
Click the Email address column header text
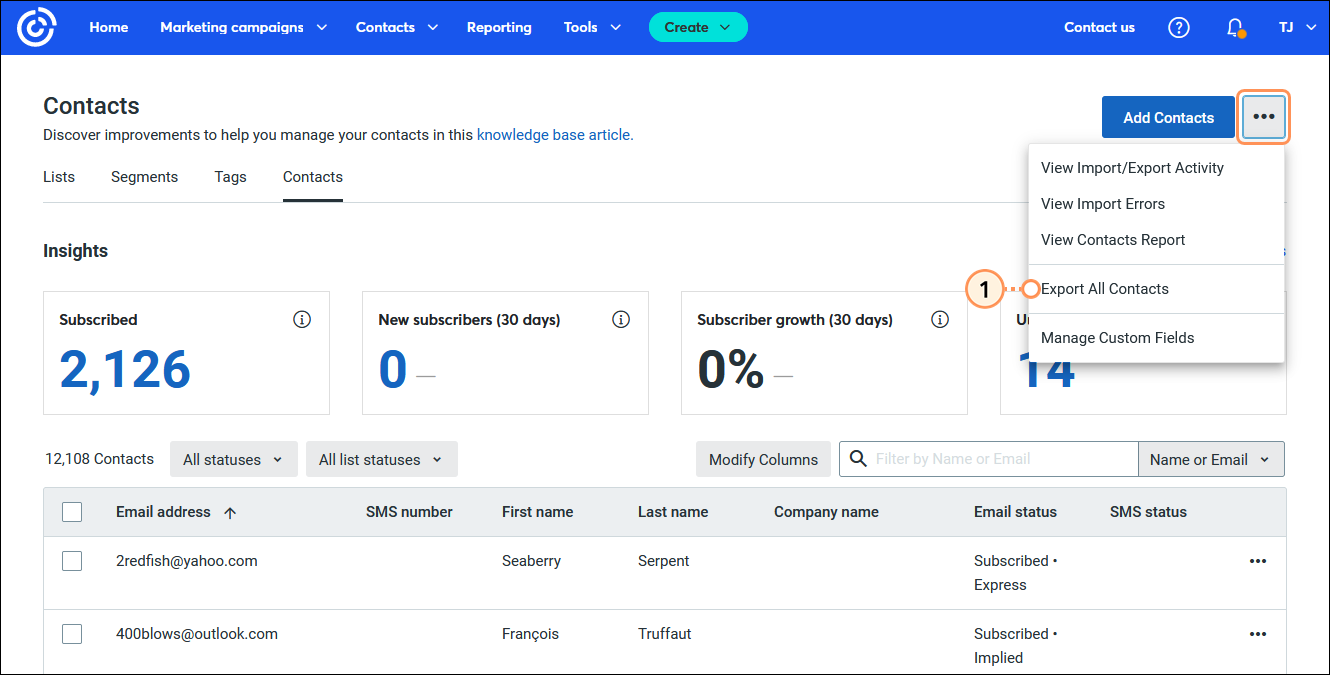163,512
